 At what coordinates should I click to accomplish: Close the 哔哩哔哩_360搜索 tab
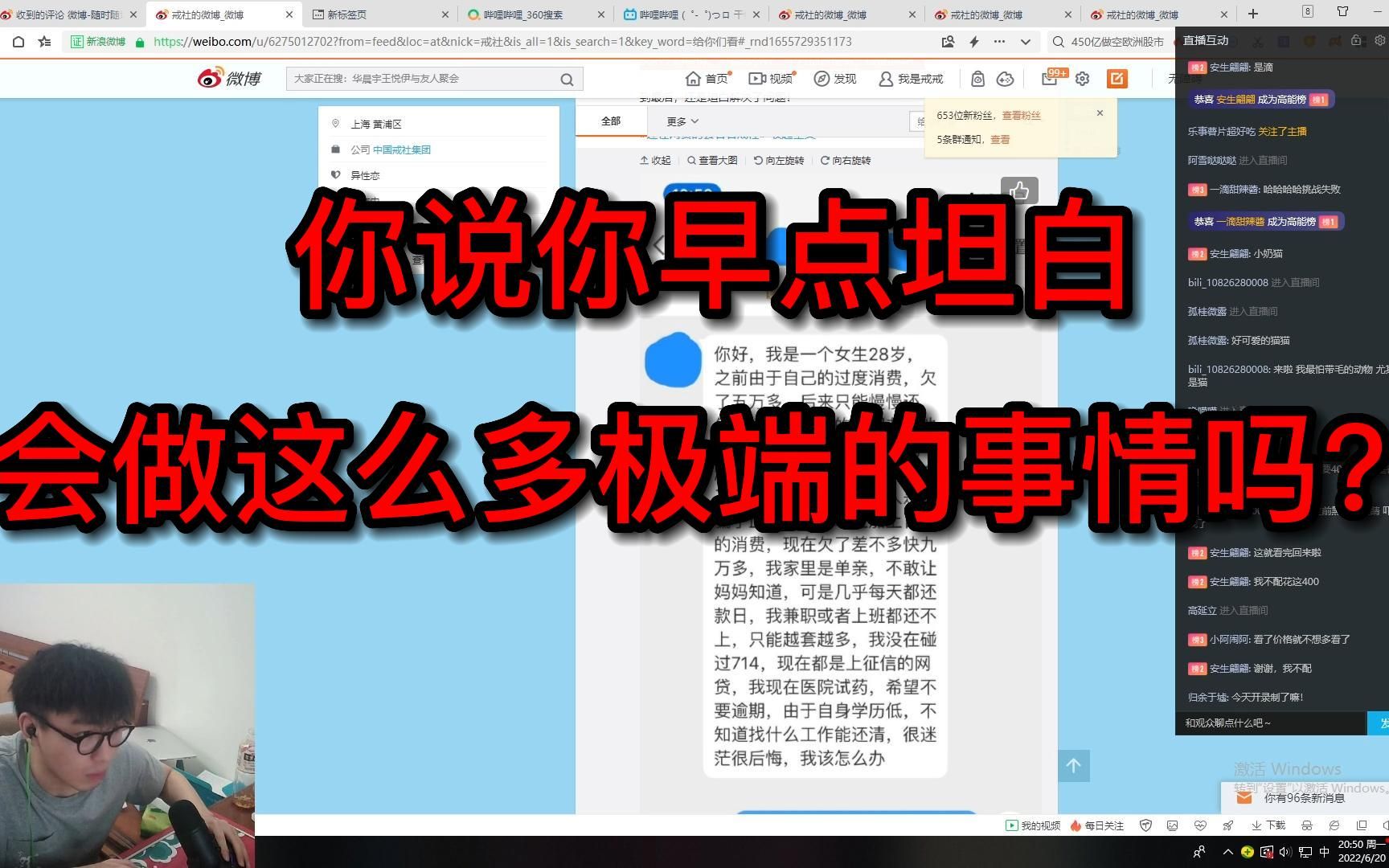tap(601, 14)
